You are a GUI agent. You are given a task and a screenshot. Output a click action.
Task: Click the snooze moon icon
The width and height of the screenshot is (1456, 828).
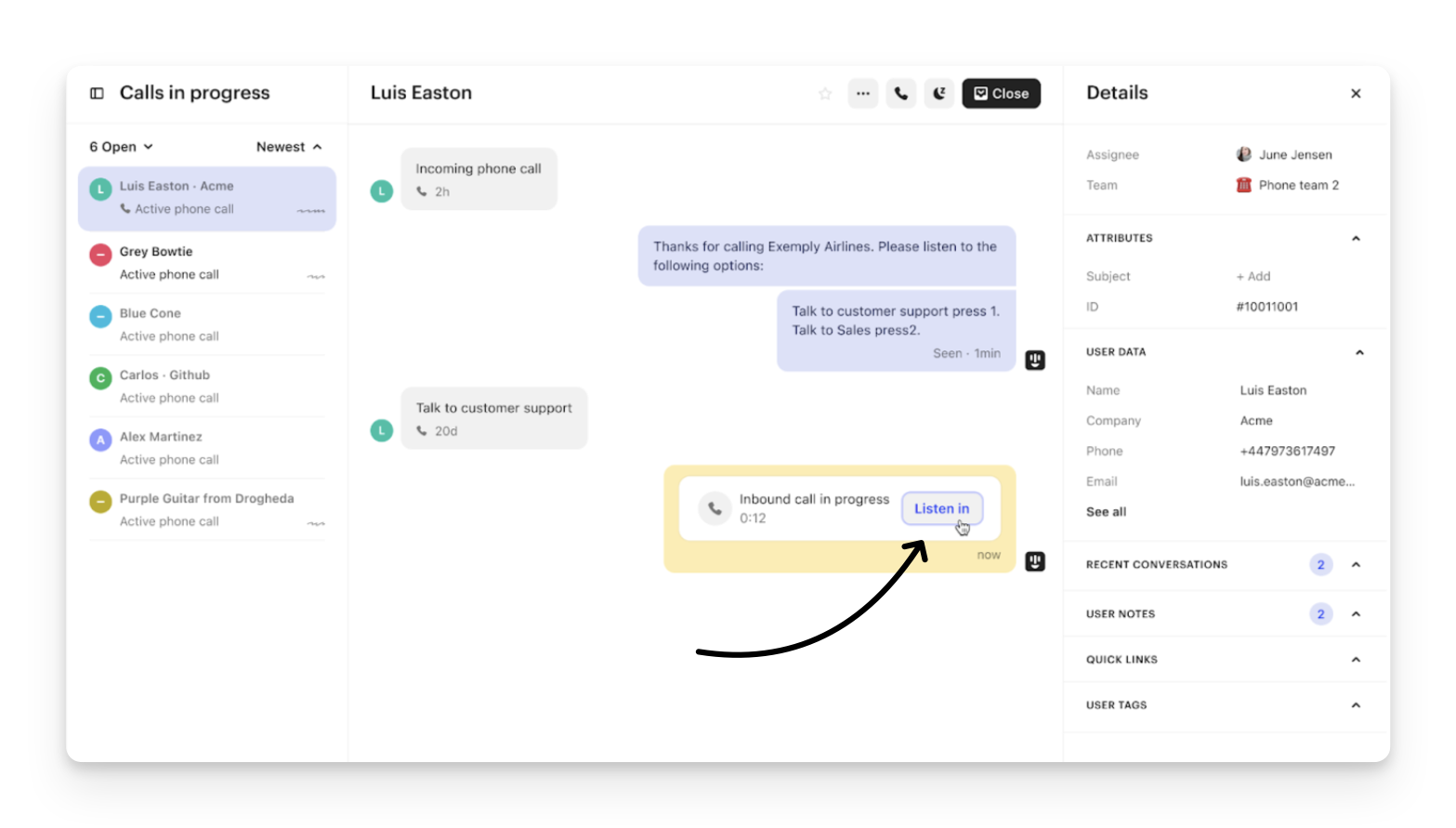click(939, 94)
